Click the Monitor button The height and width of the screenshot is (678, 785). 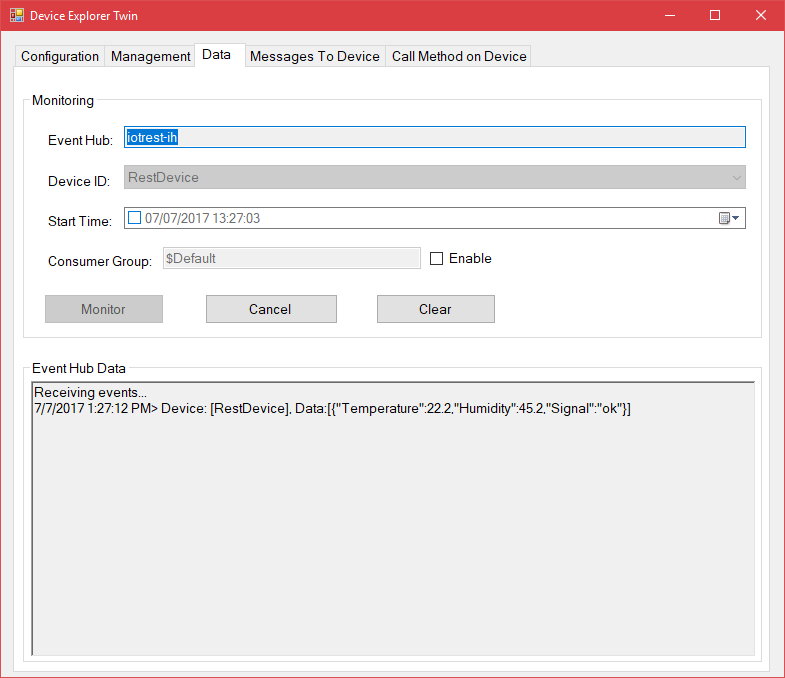coord(104,309)
